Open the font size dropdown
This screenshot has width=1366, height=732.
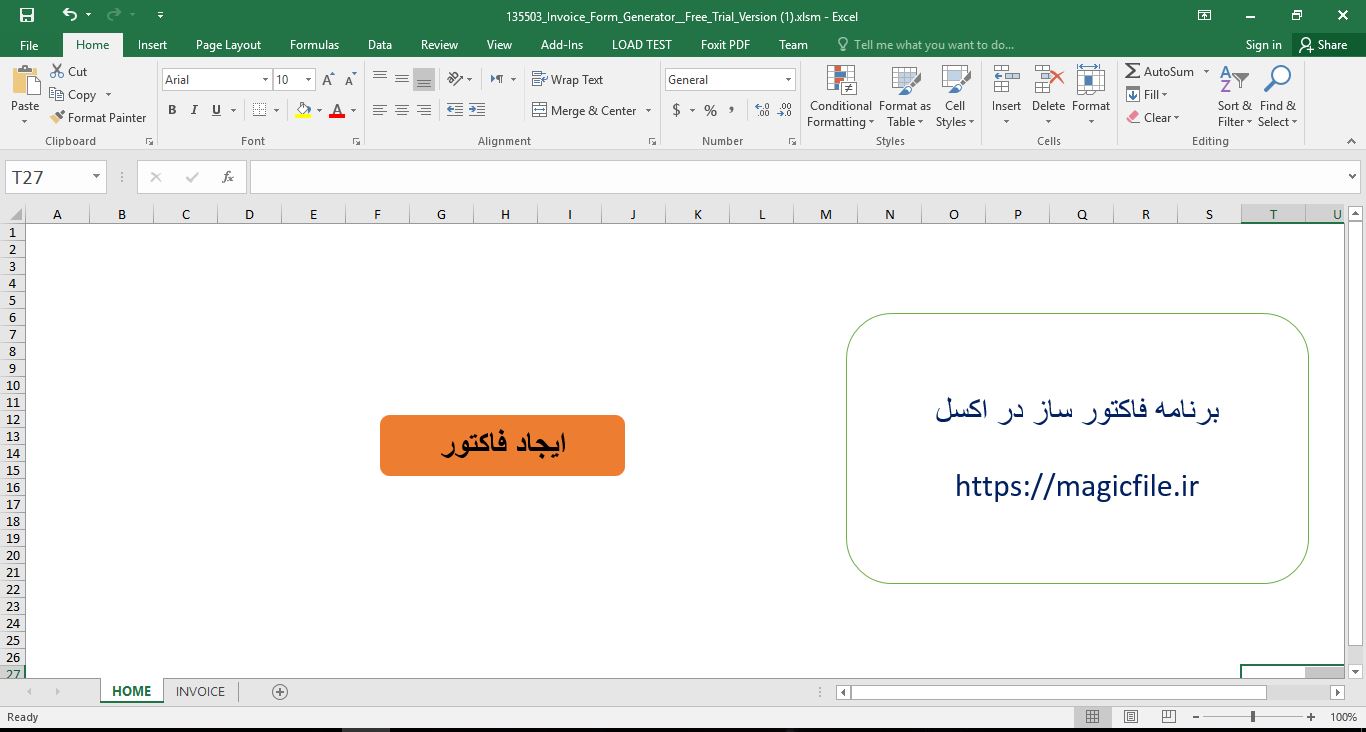(309, 80)
